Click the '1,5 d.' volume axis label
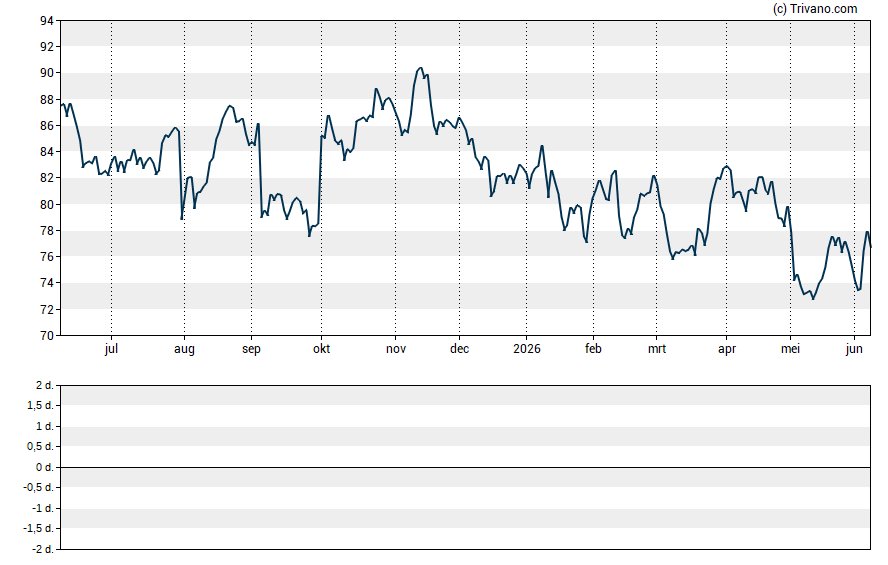The height and width of the screenshot is (565, 888). 40,405
